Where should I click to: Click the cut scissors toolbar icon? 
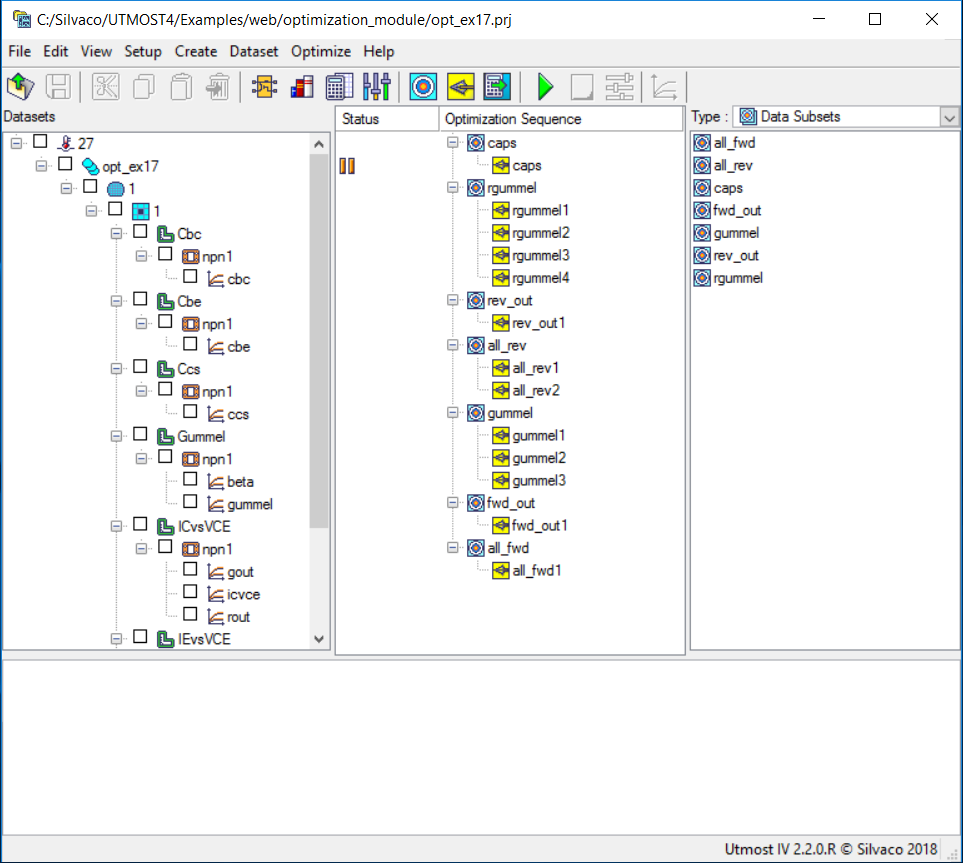(x=106, y=87)
